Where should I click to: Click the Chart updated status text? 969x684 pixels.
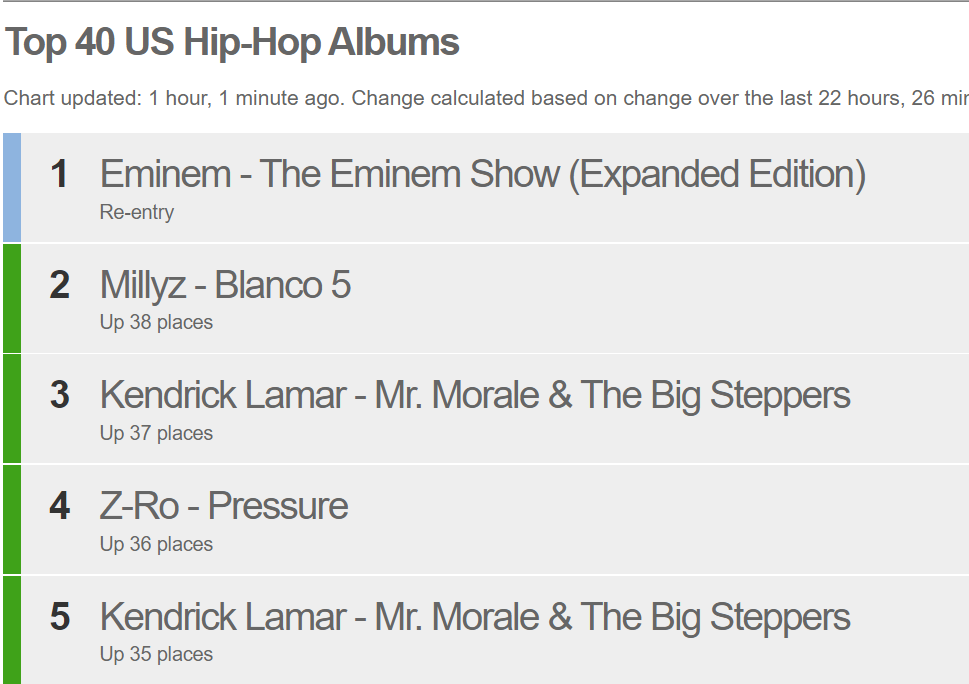point(486,98)
